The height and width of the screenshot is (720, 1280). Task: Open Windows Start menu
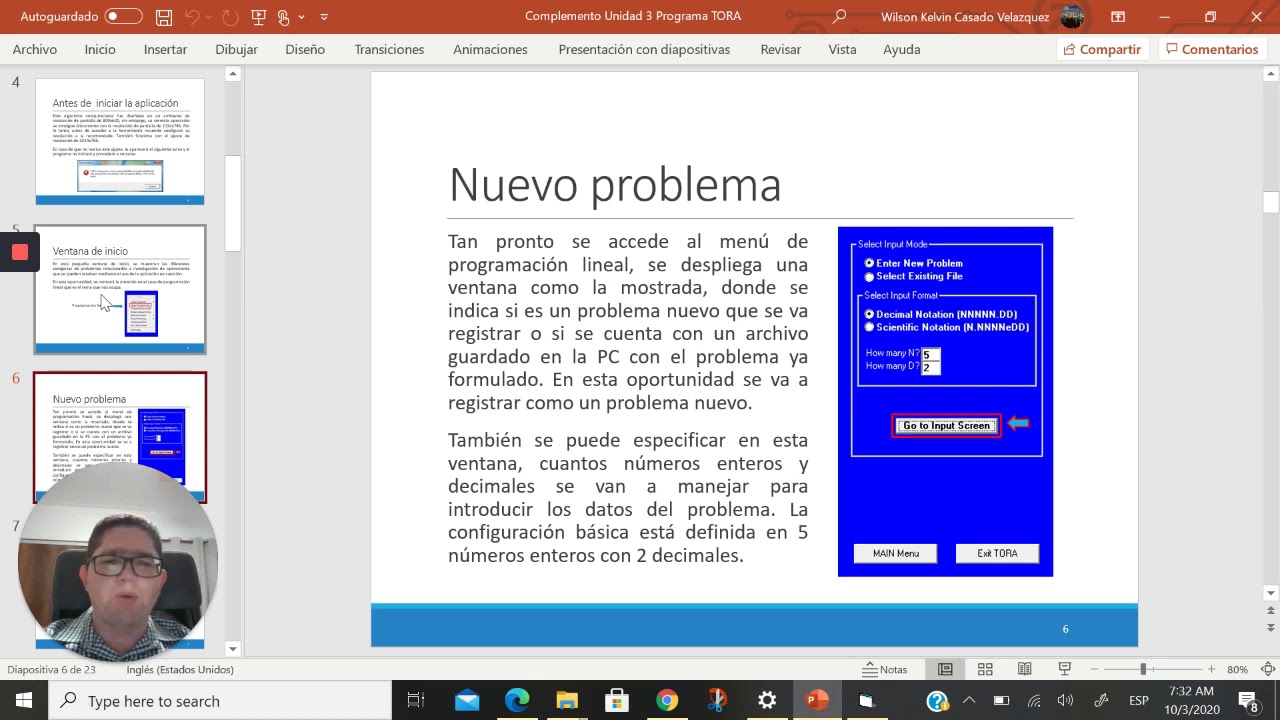tap(24, 700)
